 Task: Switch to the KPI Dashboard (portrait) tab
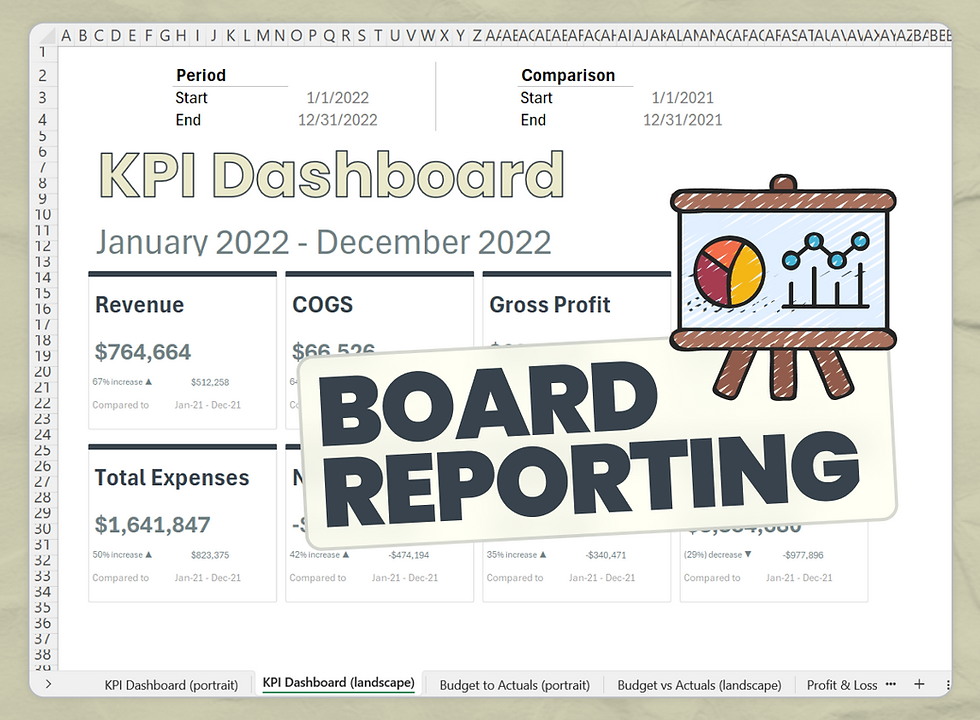pos(171,684)
